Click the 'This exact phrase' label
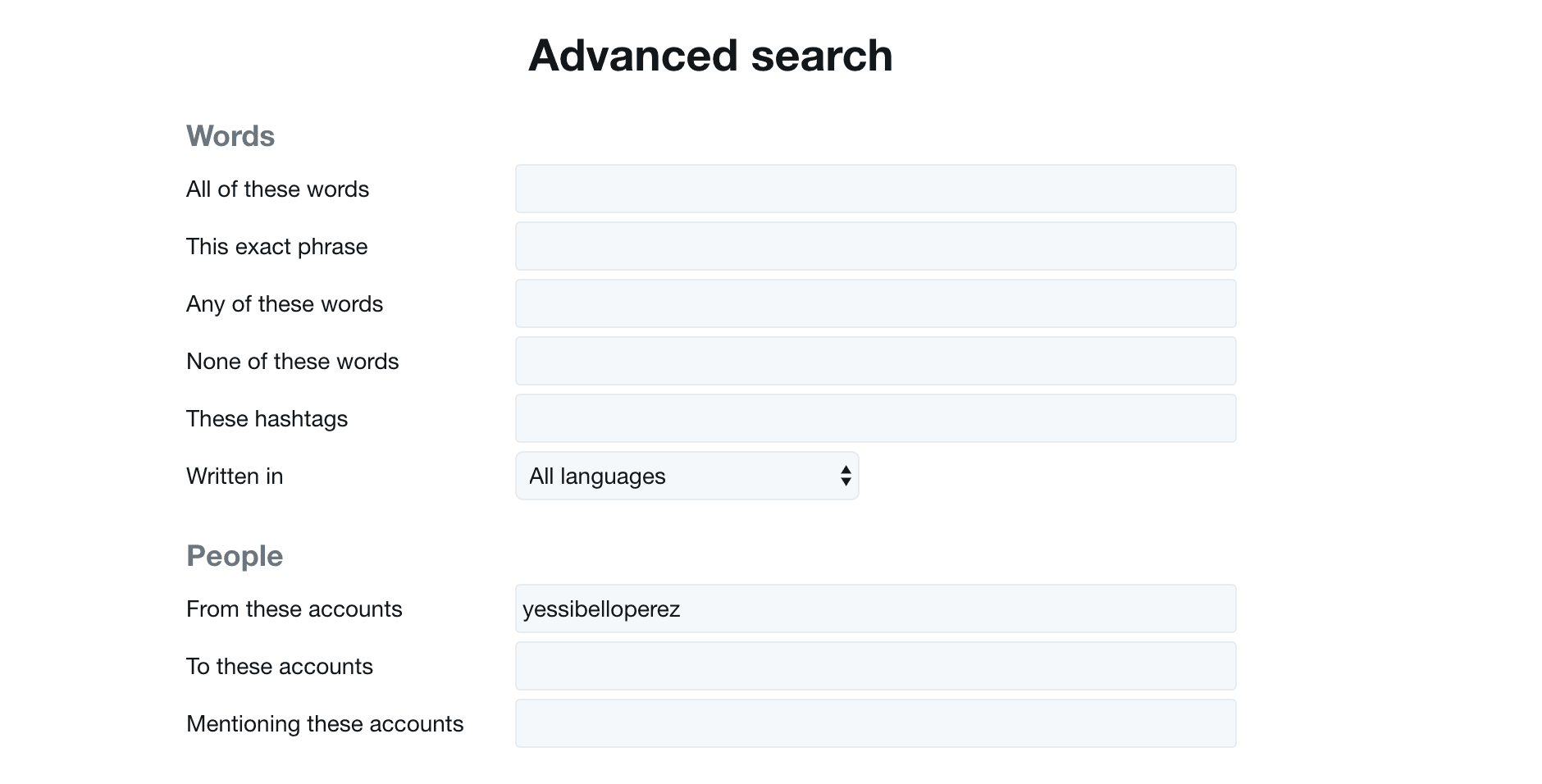Viewport: 1542px width, 784px height. click(x=276, y=247)
